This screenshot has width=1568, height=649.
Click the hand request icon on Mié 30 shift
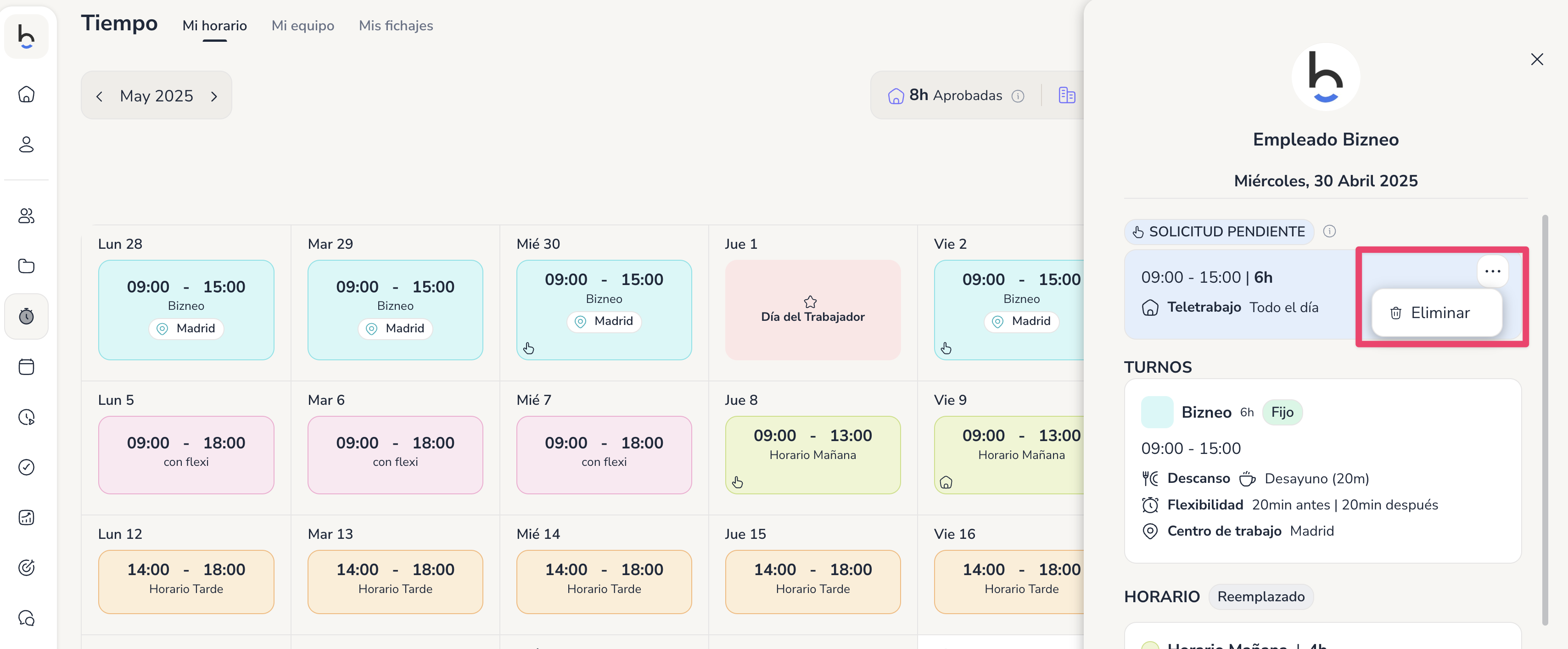[x=528, y=348]
